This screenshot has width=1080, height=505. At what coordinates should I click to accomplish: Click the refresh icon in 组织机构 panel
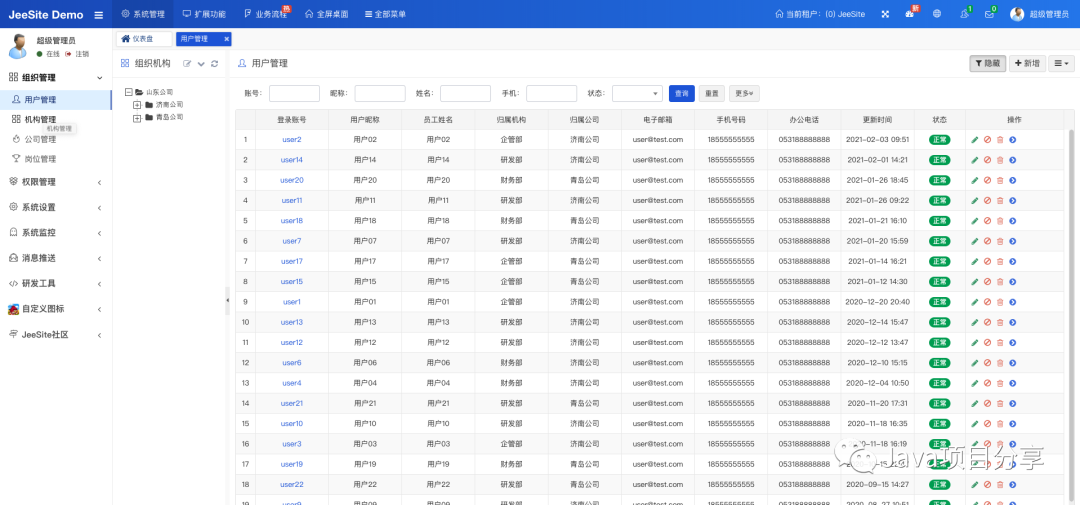click(x=214, y=64)
